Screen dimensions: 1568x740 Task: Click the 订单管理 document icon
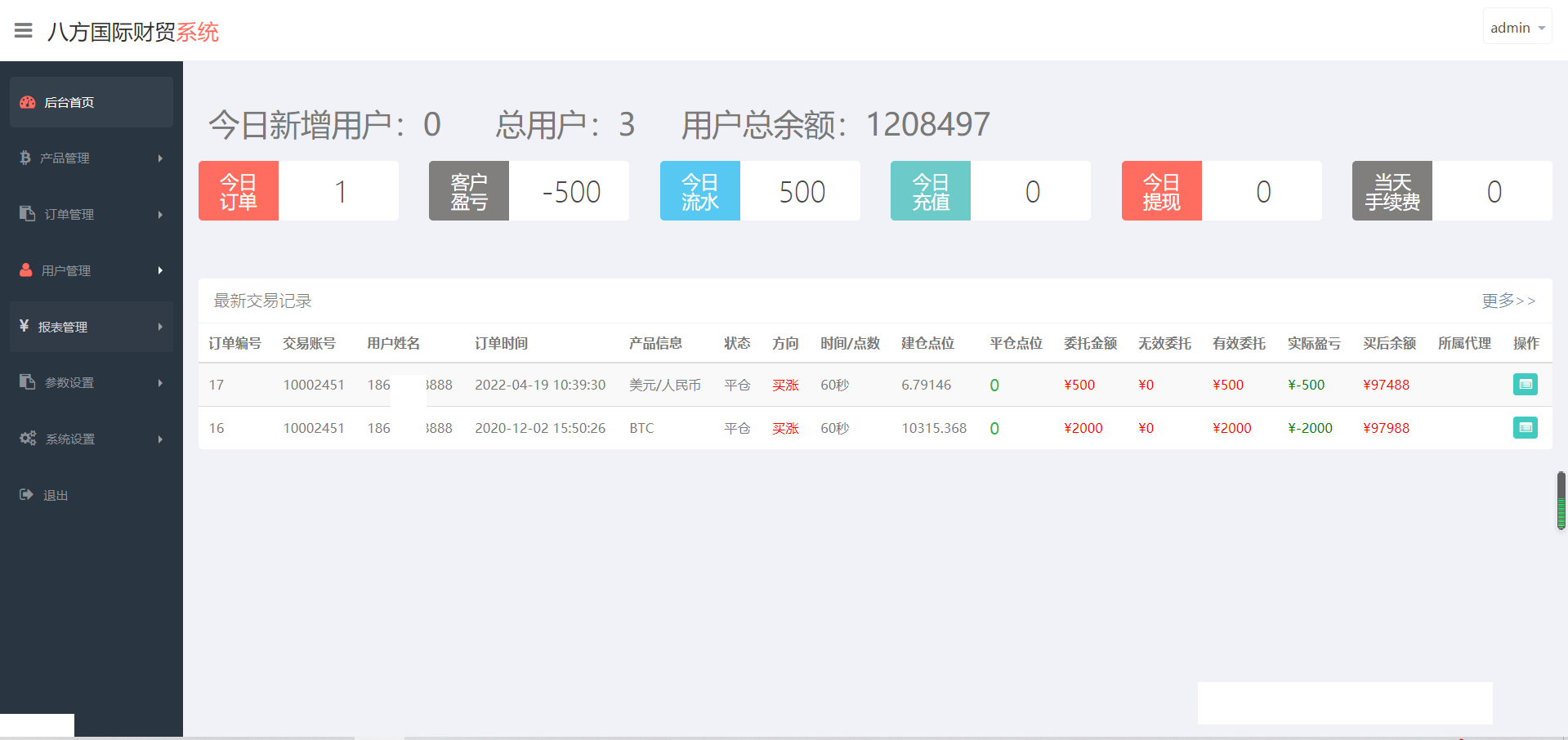click(x=27, y=213)
